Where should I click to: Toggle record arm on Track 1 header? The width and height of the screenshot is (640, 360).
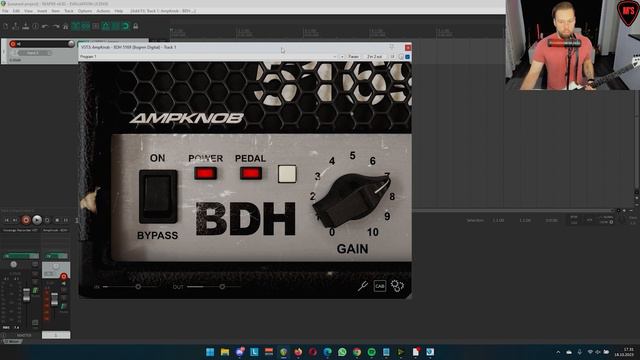(13, 44)
